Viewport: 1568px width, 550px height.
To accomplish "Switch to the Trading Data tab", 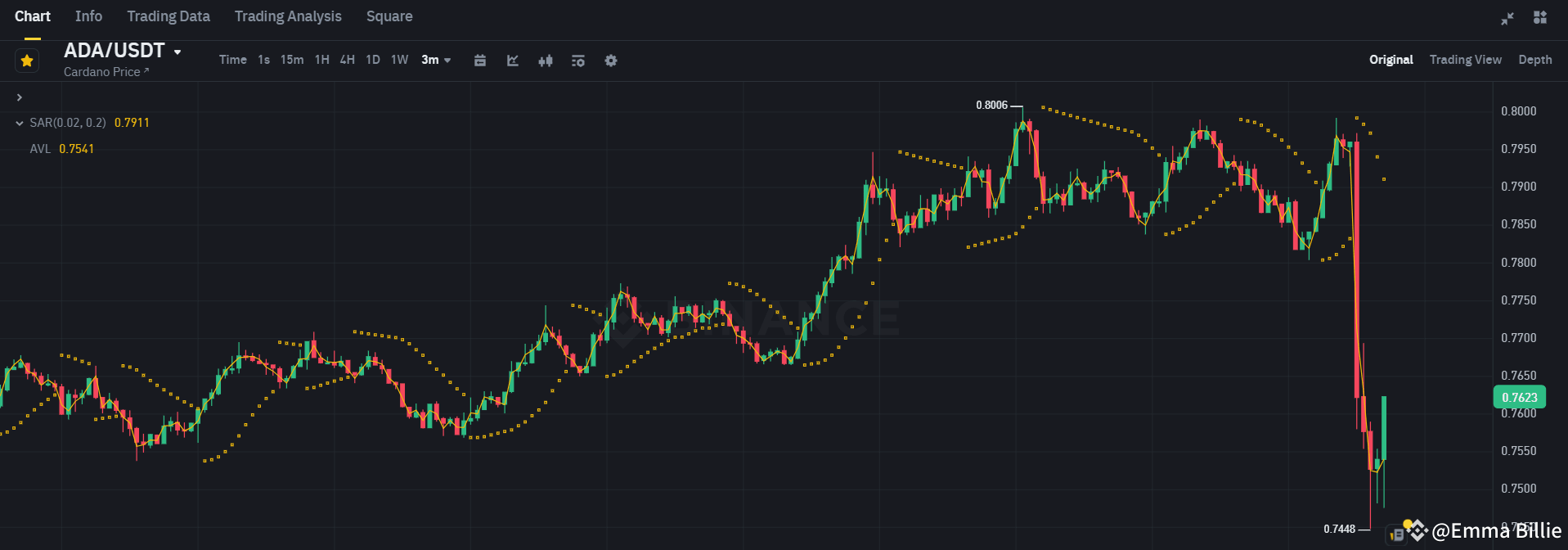I will [168, 16].
